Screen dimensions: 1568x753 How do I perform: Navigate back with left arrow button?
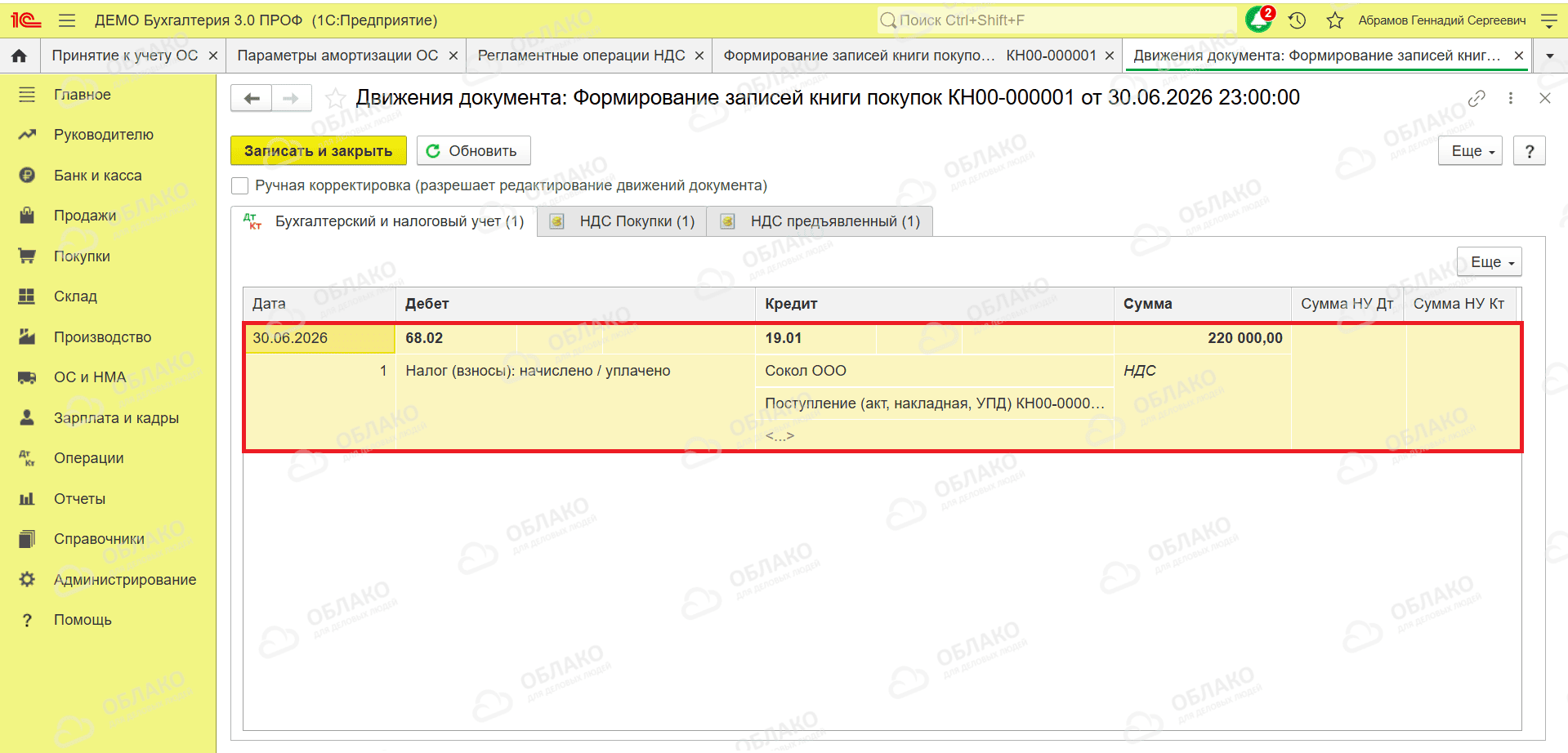pyautogui.click(x=252, y=98)
